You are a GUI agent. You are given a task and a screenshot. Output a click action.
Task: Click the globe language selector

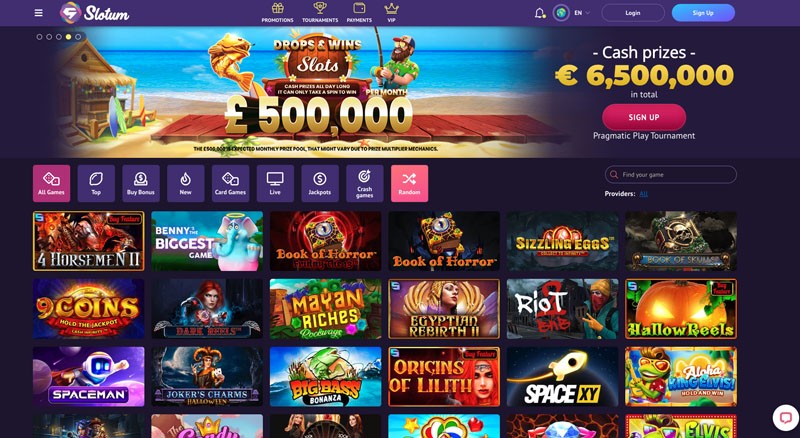click(561, 13)
